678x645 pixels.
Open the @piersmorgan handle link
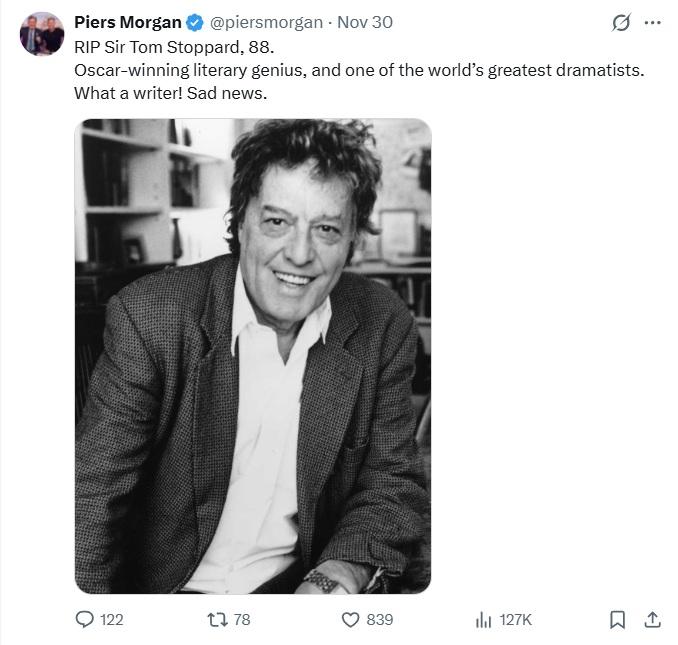point(266,22)
